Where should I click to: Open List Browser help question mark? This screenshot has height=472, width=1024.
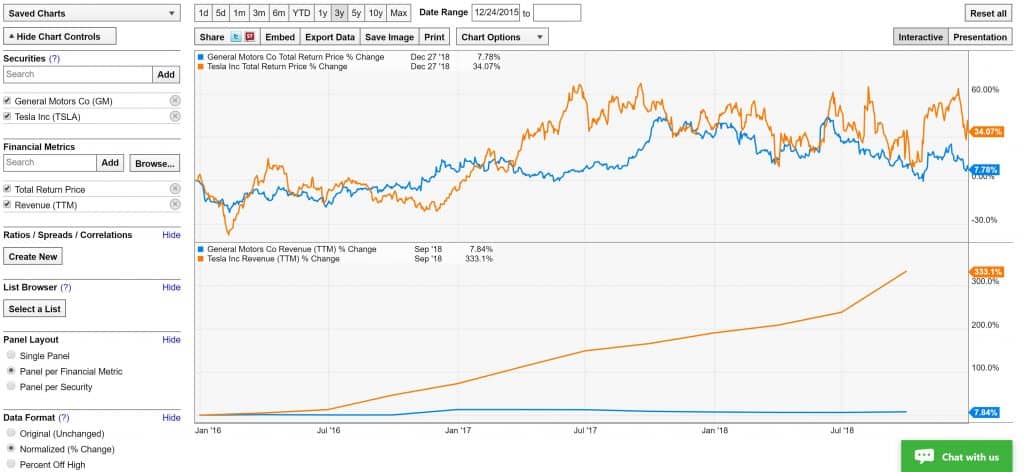[x=65, y=287]
